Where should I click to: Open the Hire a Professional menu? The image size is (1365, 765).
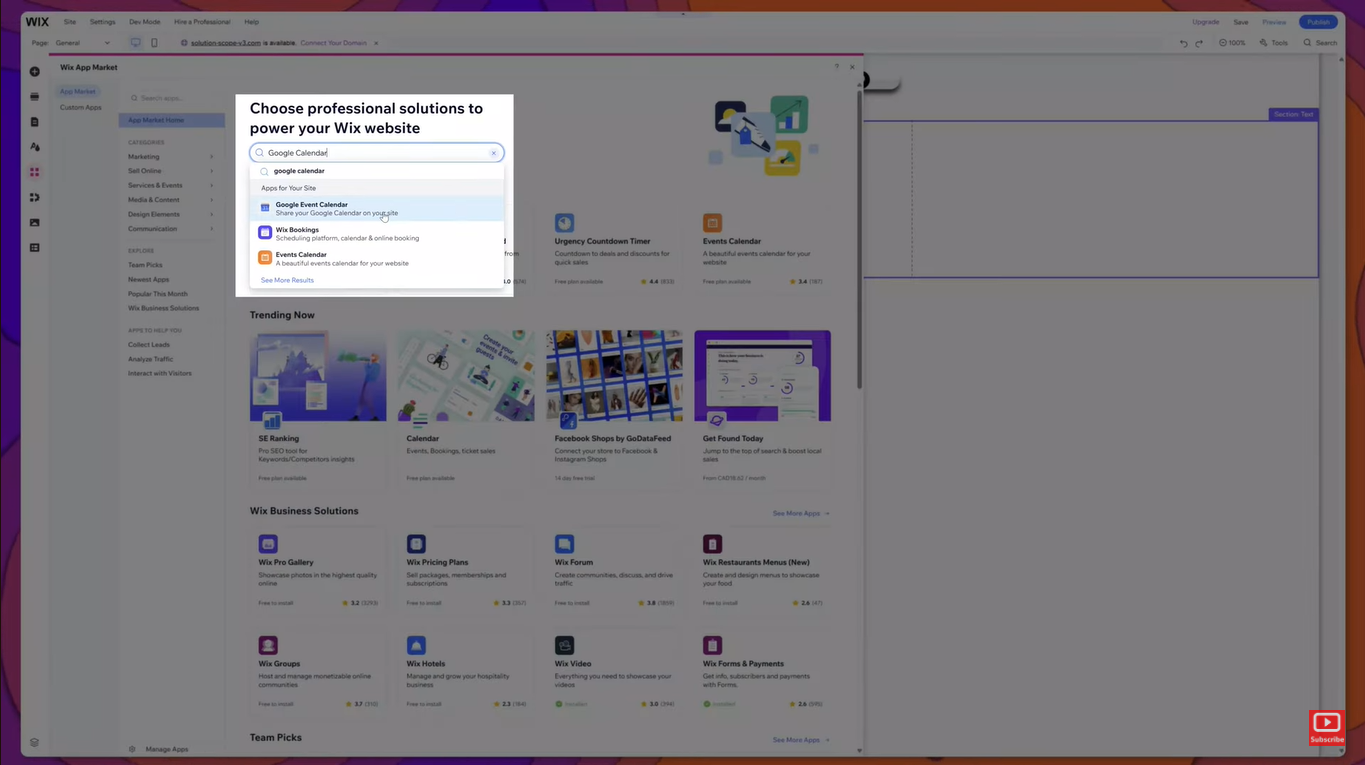(202, 22)
